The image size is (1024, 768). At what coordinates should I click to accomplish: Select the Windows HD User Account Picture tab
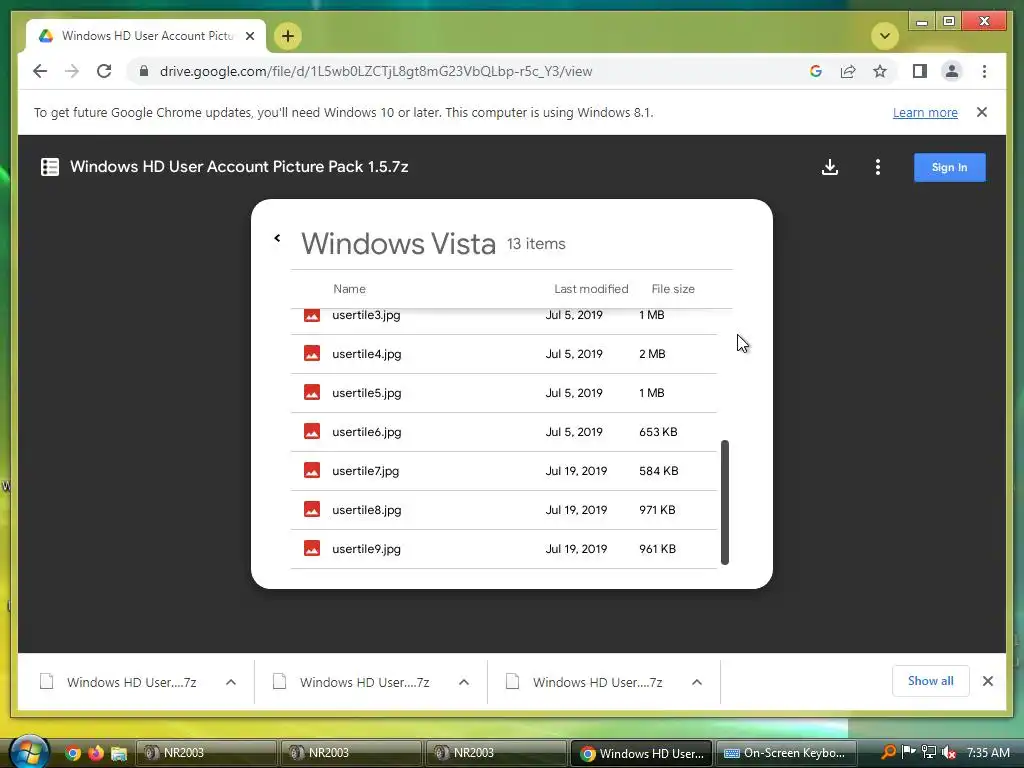pyautogui.click(x=146, y=36)
